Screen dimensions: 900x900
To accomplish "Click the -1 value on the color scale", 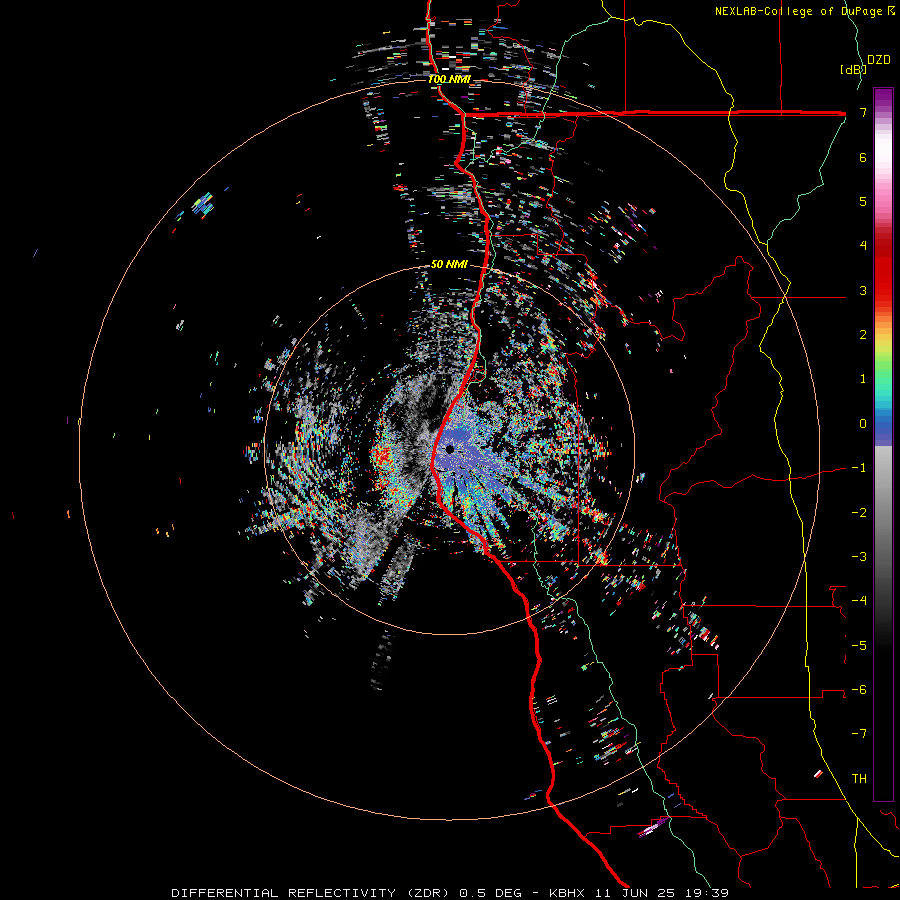I will (x=859, y=468).
